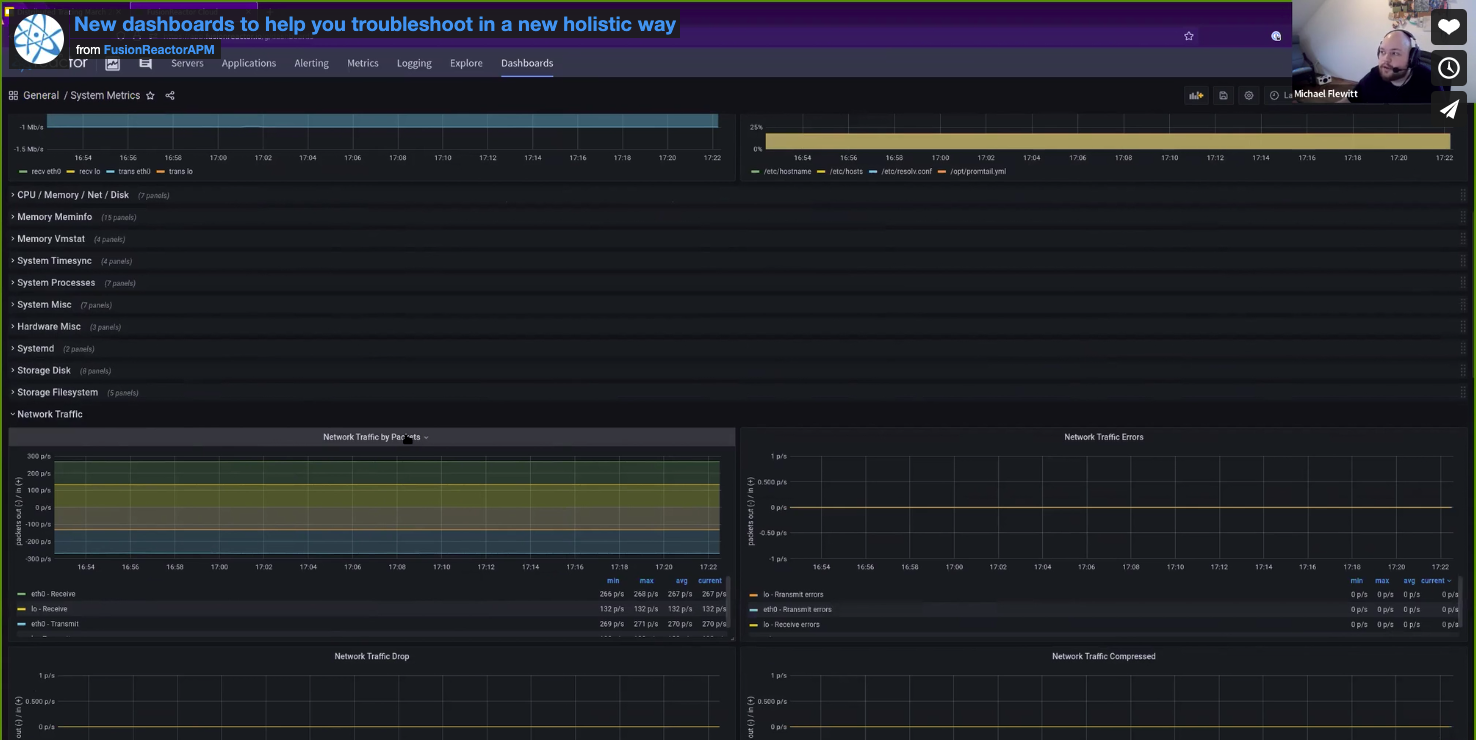Click the add panel icon
This screenshot has width=1476, height=740.
click(x=1196, y=96)
